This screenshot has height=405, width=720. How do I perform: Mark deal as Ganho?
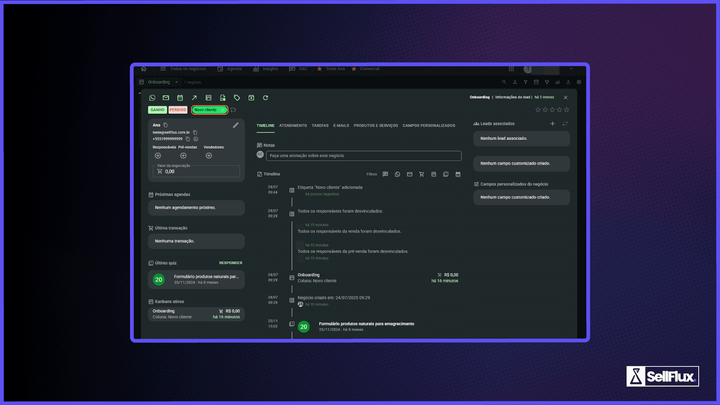click(x=157, y=110)
